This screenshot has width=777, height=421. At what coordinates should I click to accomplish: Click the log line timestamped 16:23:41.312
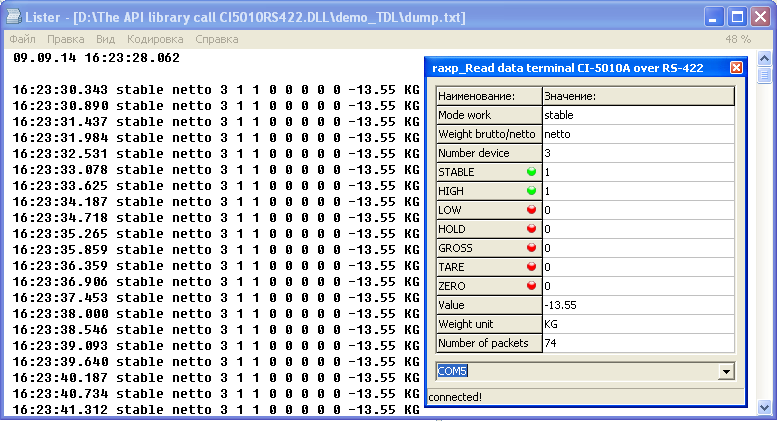pos(216,410)
